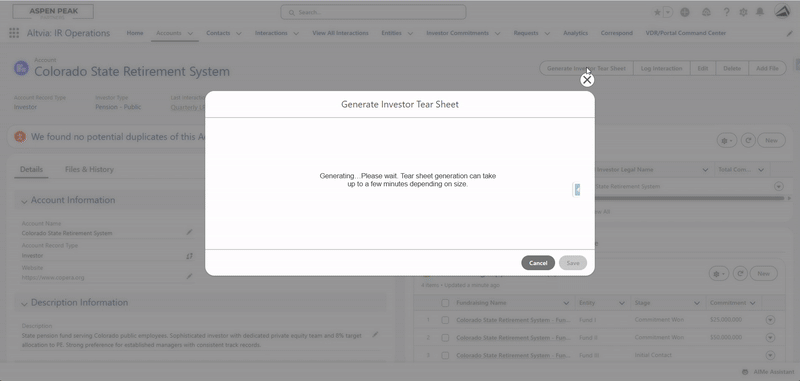Open View All Interactions tab
The height and width of the screenshot is (381, 800).
[340, 33]
